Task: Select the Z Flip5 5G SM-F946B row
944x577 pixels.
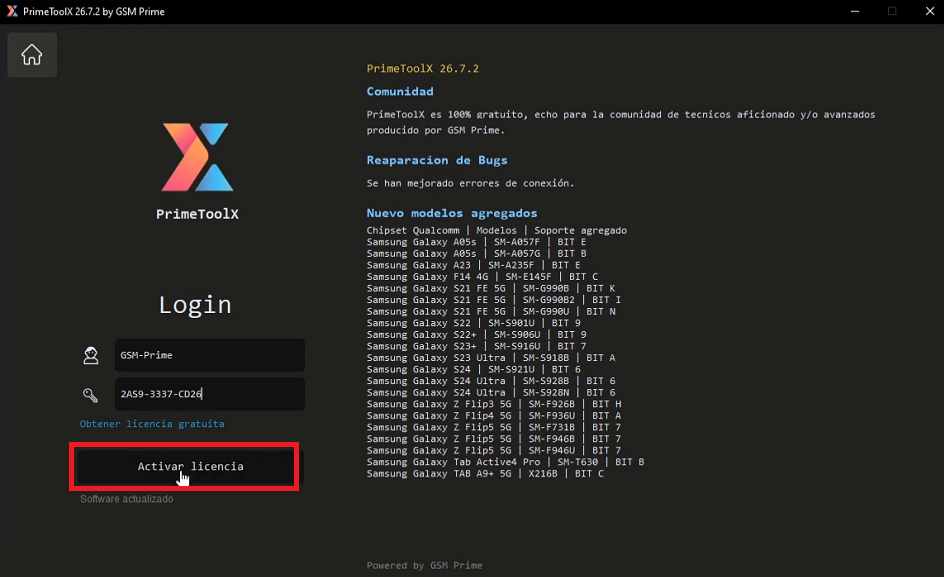Action: [x=494, y=438]
